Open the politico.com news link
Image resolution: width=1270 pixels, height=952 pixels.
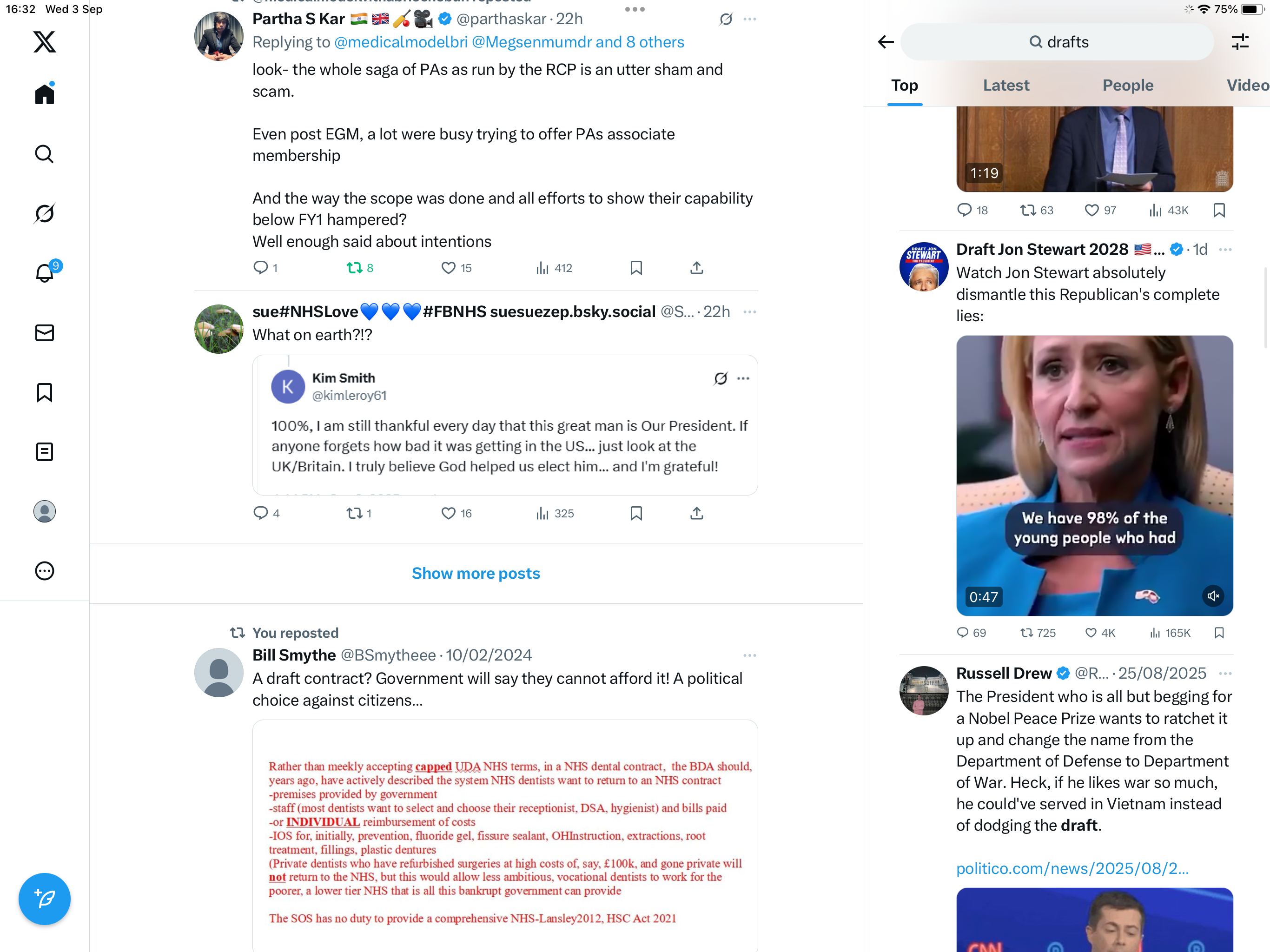click(x=1072, y=868)
